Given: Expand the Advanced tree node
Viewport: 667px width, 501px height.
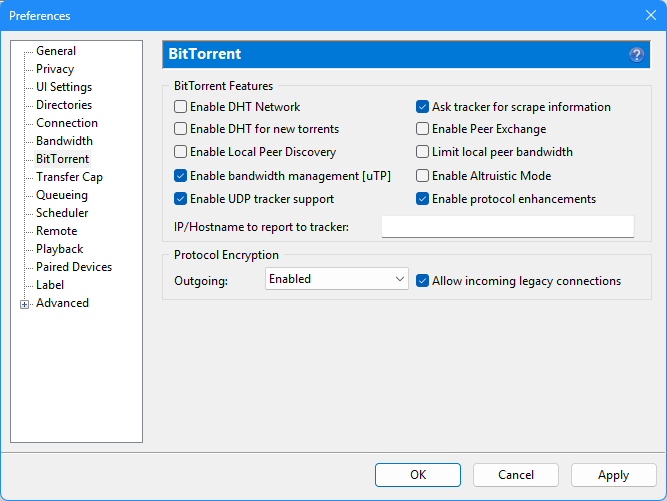Looking at the screenshot, I should (x=24, y=305).
